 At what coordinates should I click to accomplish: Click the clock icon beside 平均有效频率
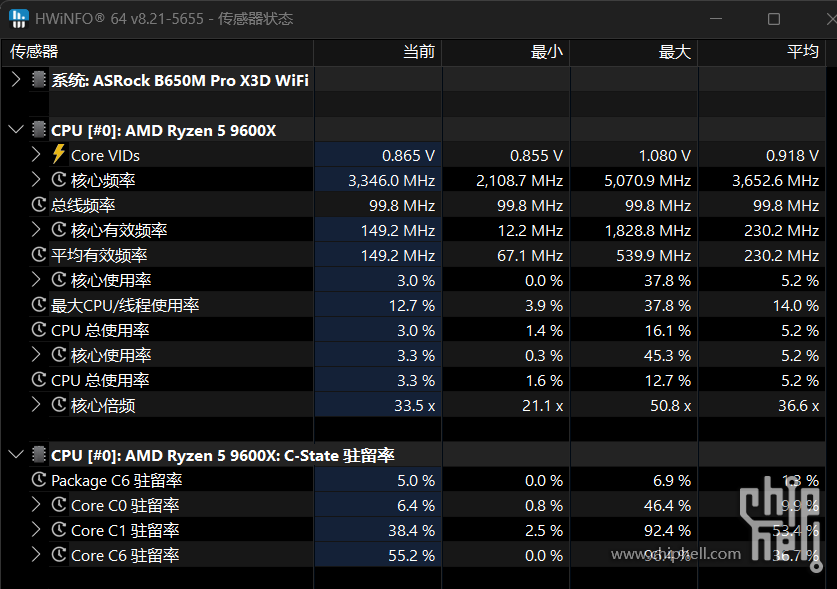(39, 255)
